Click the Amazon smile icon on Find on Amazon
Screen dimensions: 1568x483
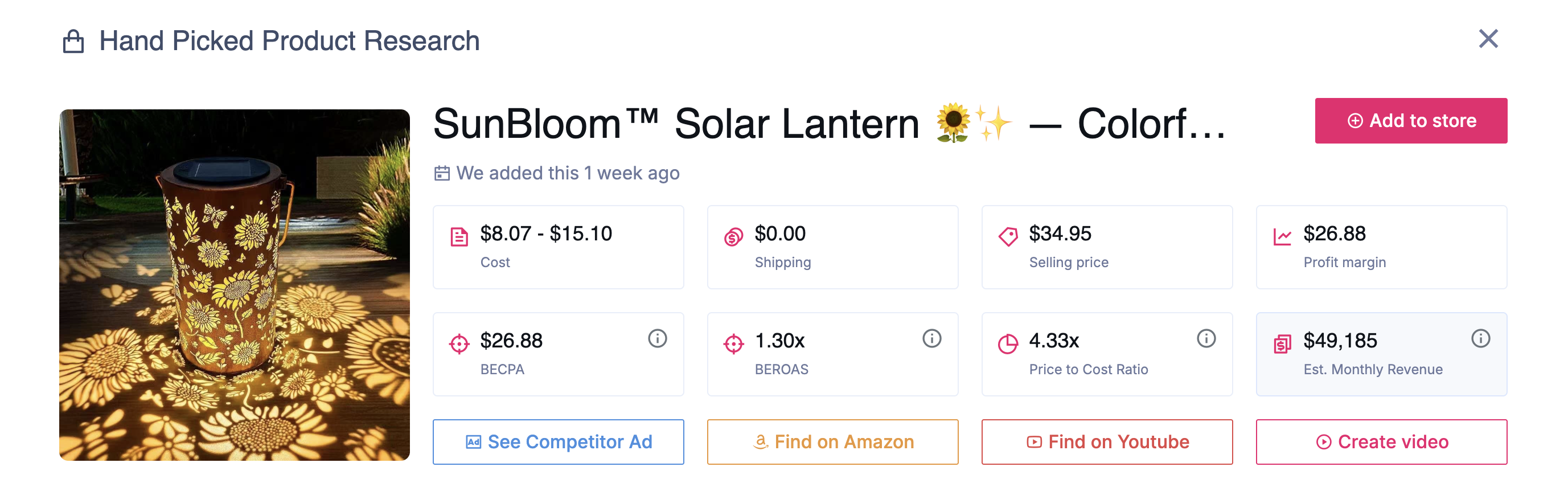(x=760, y=442)
